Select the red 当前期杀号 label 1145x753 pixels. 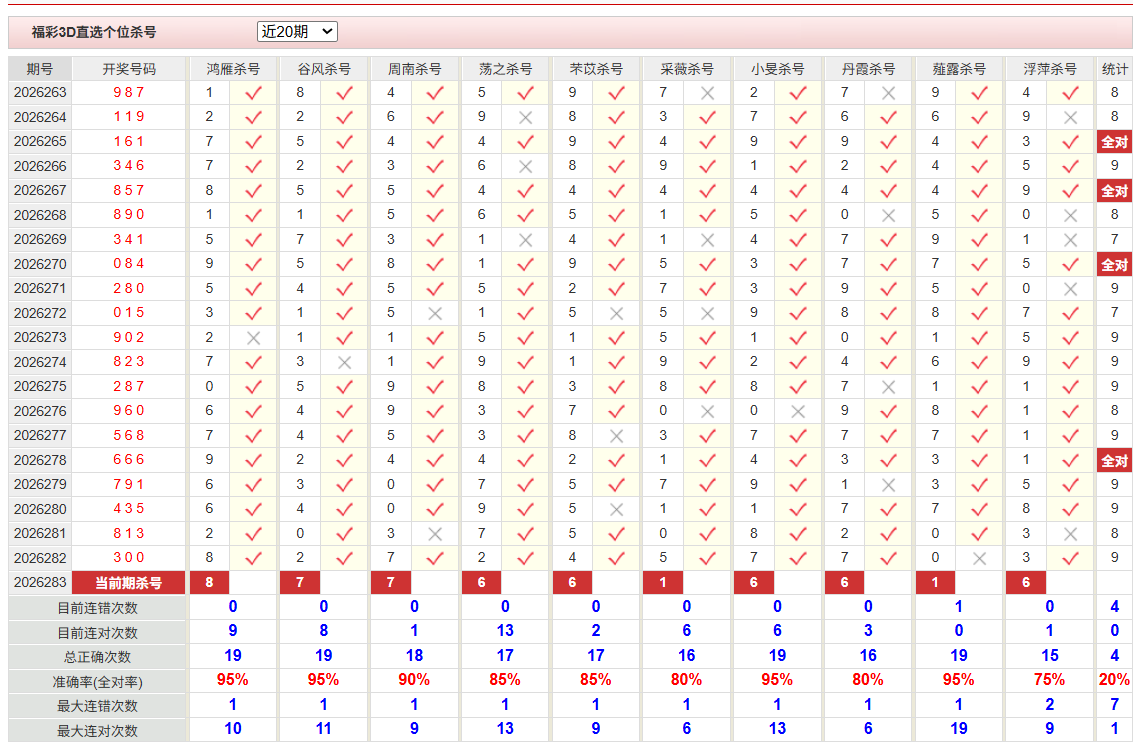coord(129,583)
